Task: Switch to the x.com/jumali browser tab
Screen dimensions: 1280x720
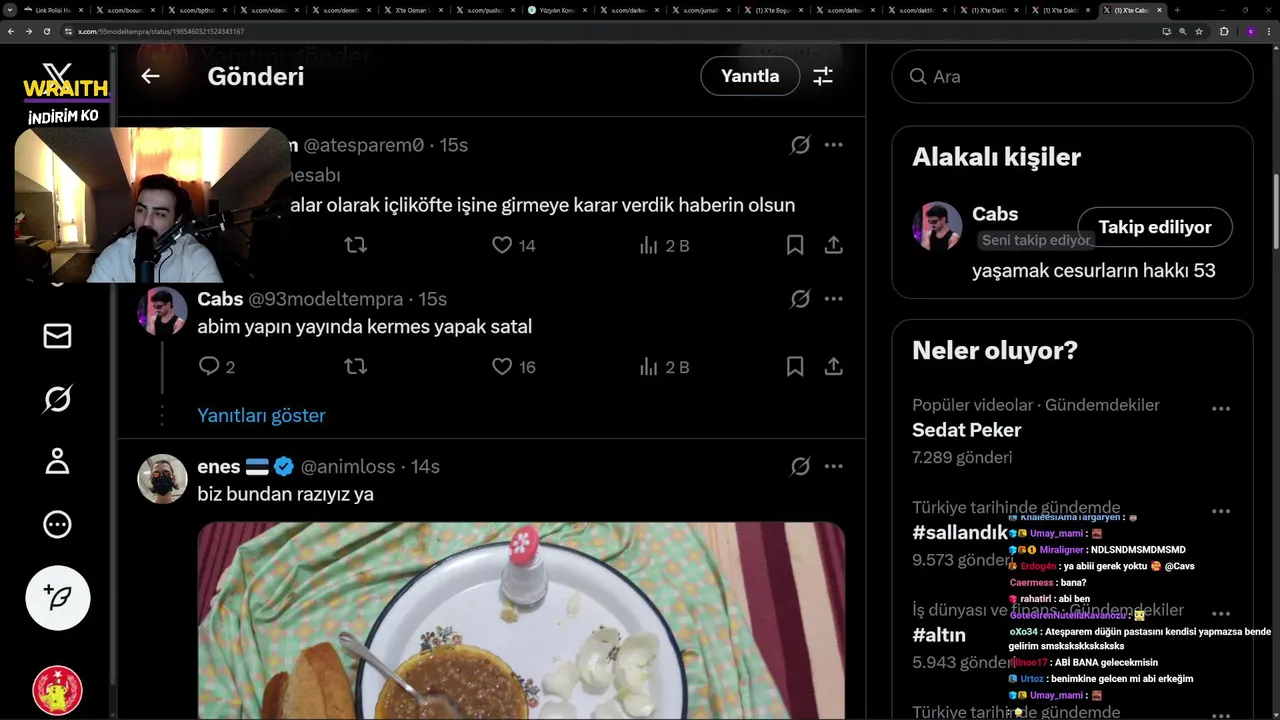Action: pos(702,10)
